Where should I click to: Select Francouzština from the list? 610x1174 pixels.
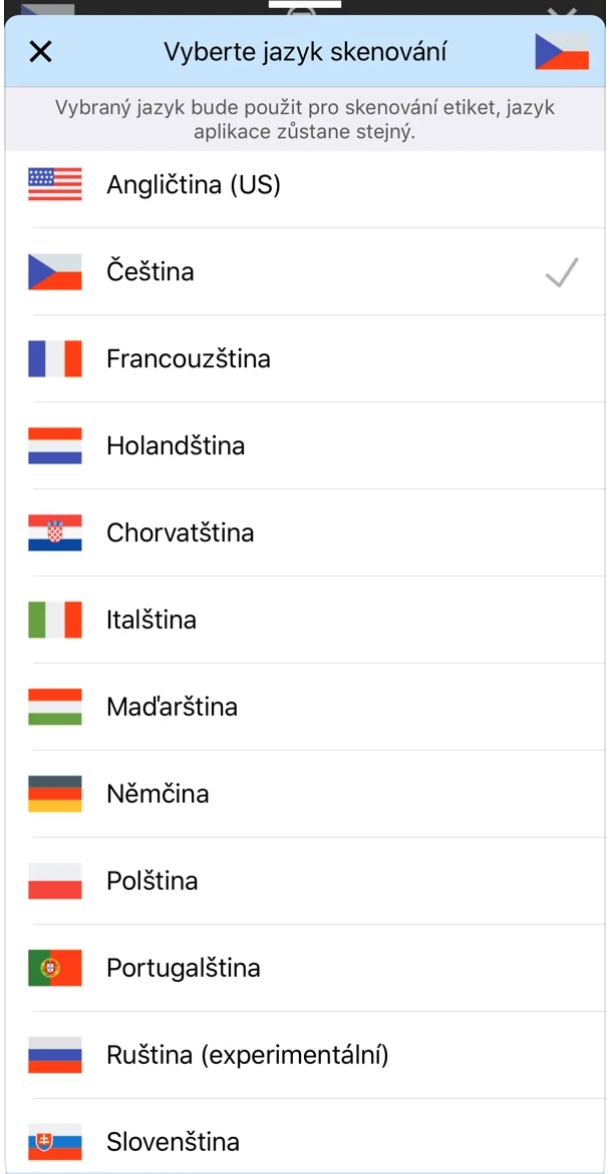click(x=188, y=359)
